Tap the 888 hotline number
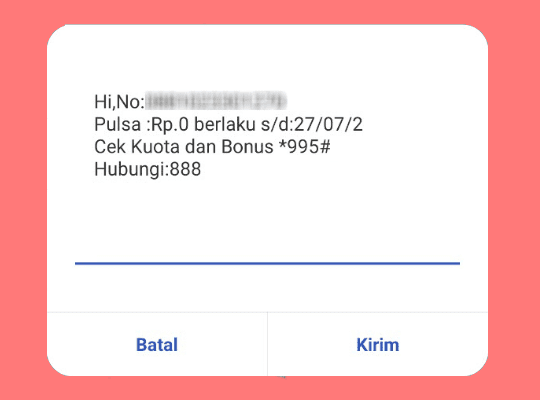 tap(186, 169)
